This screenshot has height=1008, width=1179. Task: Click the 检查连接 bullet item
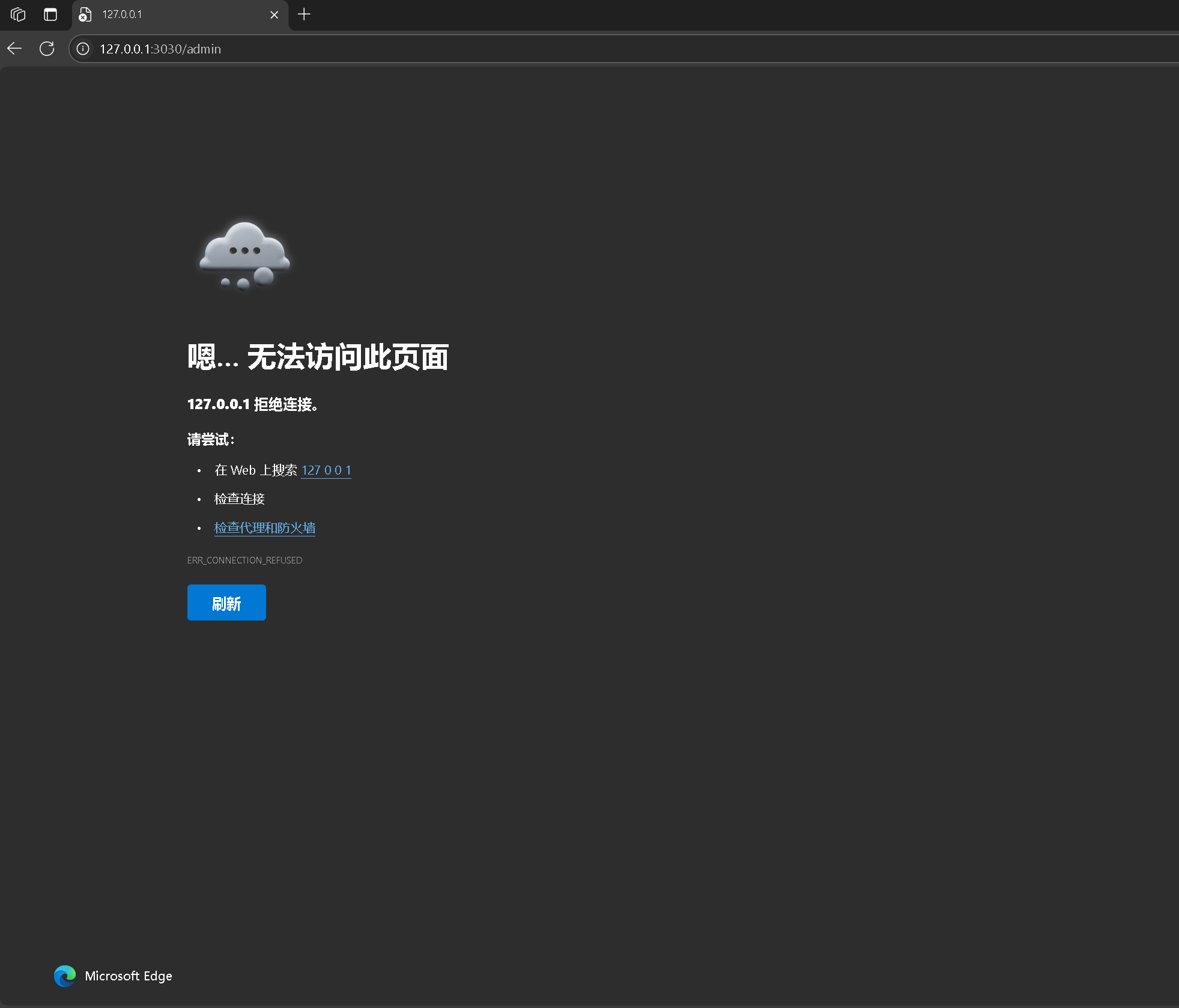point(239,499)
